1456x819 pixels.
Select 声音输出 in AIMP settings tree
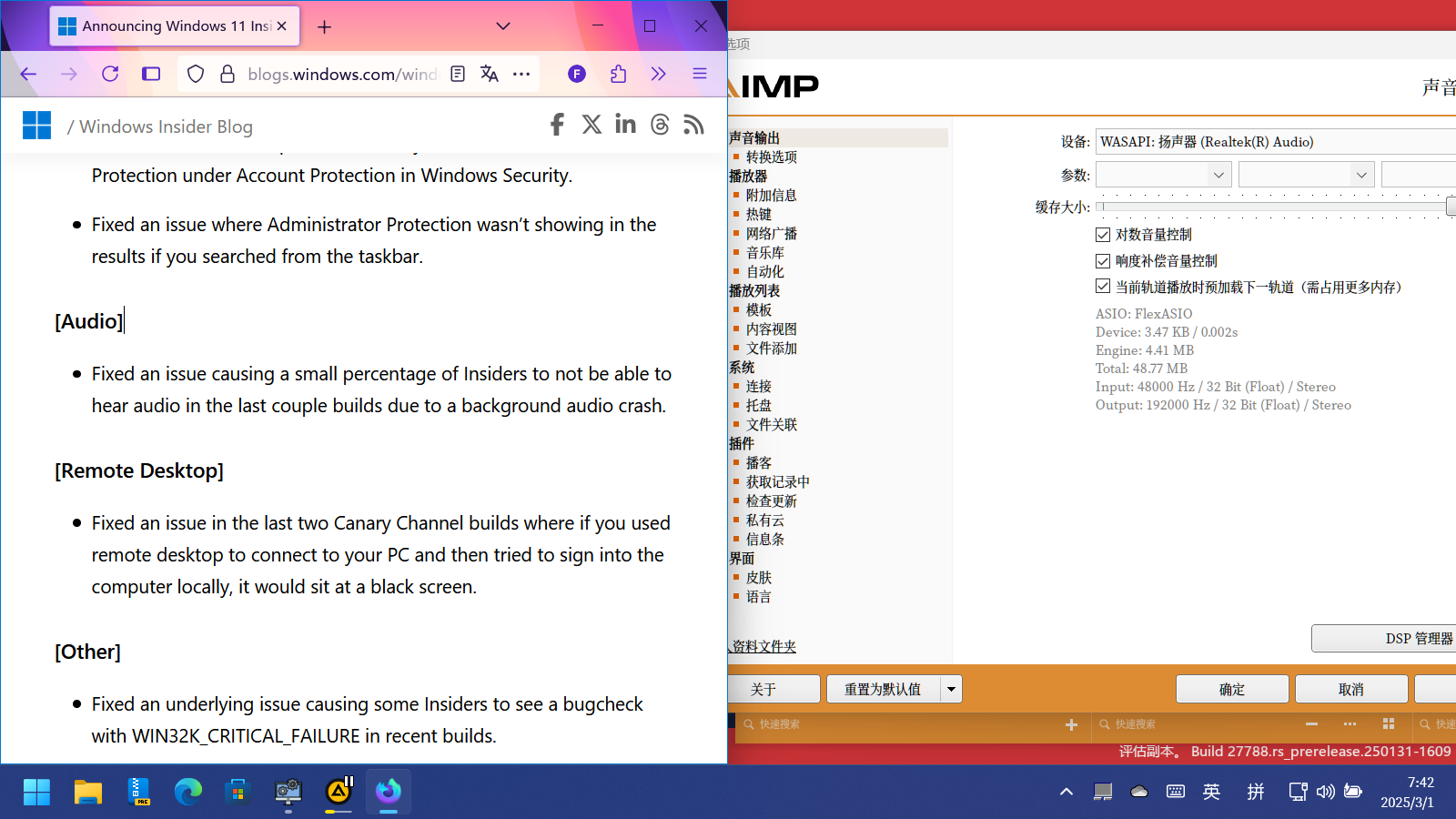click(754, 137)
